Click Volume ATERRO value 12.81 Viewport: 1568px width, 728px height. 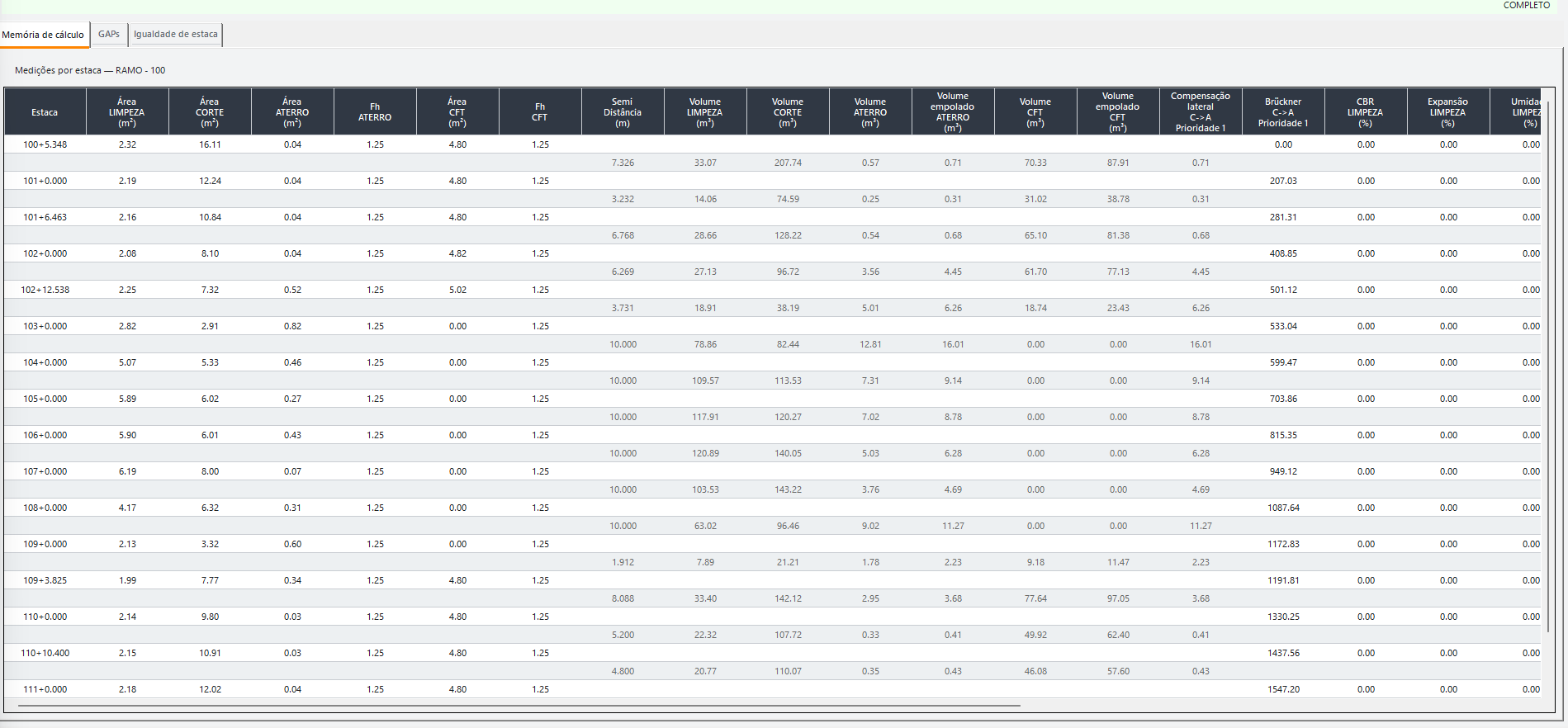coord(870,344)
